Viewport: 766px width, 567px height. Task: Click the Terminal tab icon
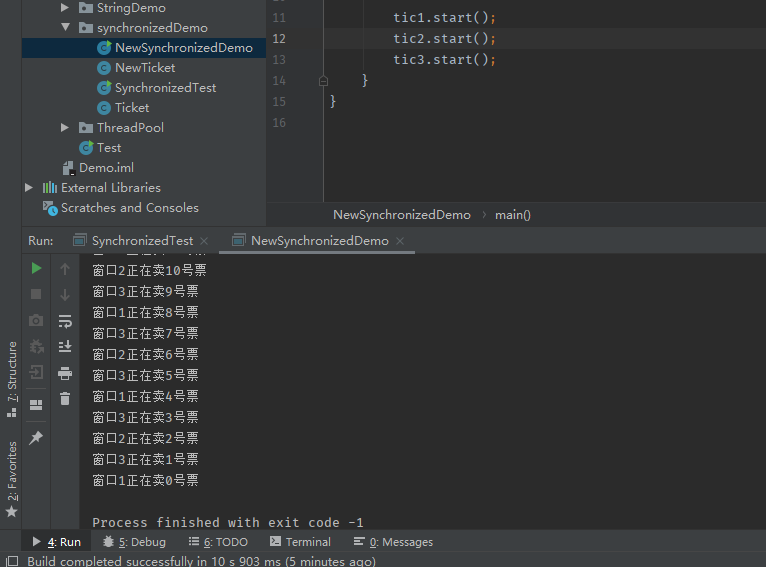pos(276,541)
